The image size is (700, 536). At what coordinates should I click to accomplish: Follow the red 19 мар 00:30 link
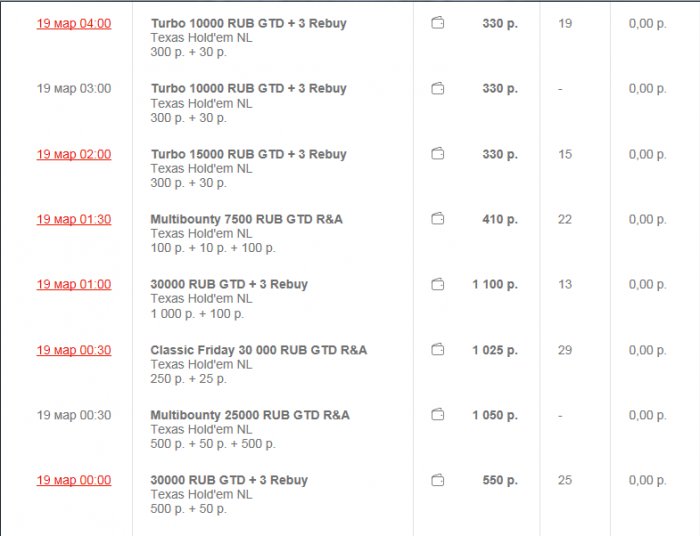click(74, 350)
